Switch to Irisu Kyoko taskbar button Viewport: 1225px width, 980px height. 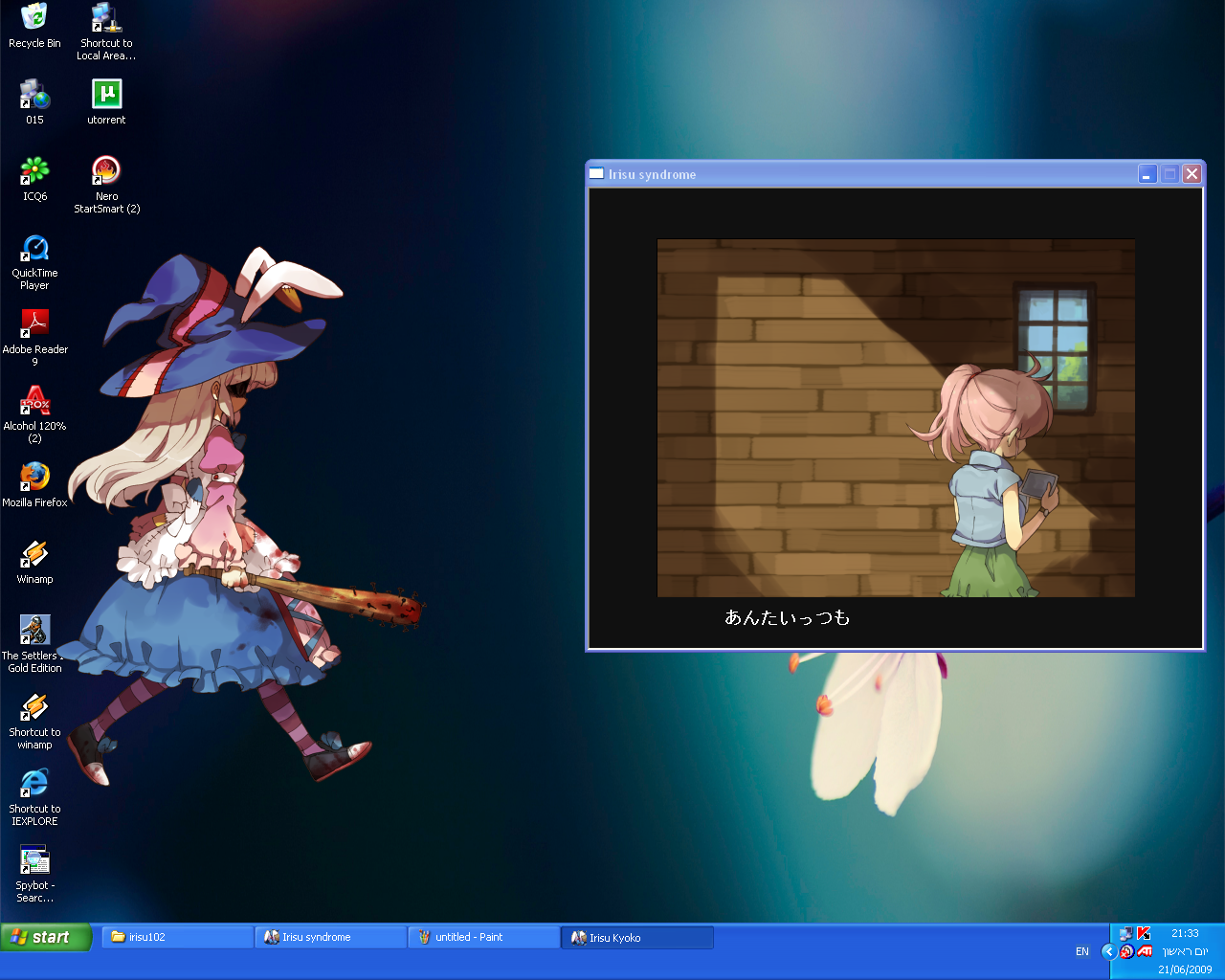point(637,937)
